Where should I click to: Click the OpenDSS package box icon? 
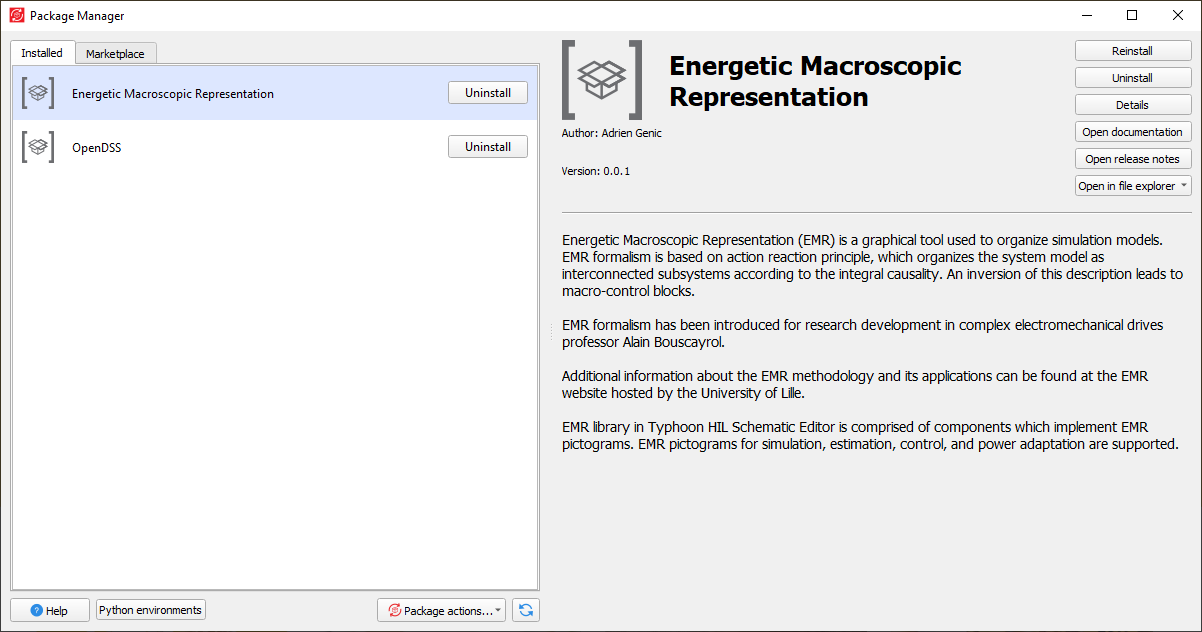click(x=38, y=147)
